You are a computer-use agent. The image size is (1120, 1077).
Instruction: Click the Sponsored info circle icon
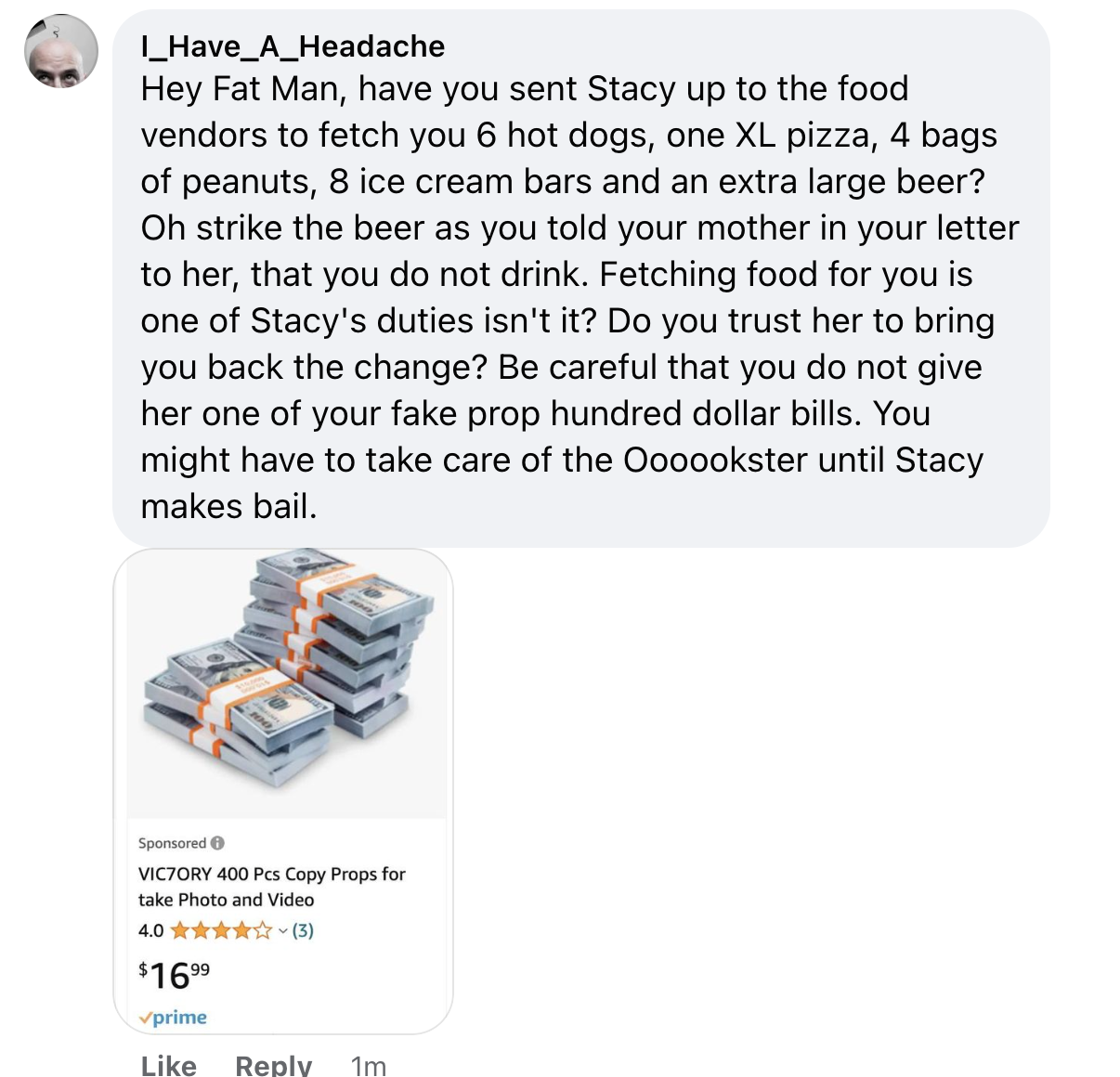click(217, 843)
